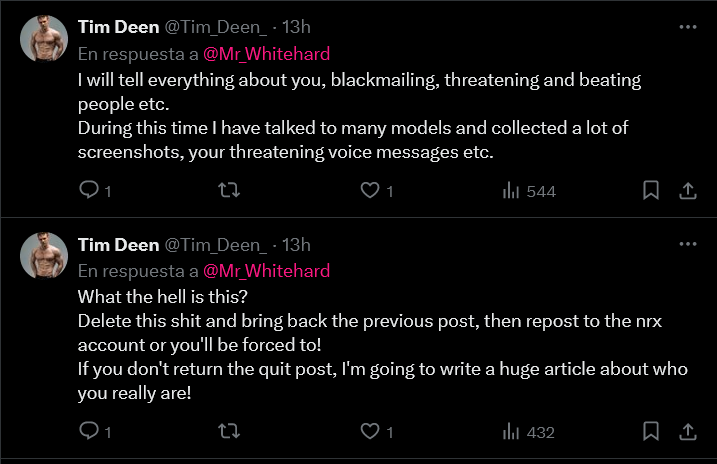
Task: Open more options for first tweet
Action: [687, 27]
